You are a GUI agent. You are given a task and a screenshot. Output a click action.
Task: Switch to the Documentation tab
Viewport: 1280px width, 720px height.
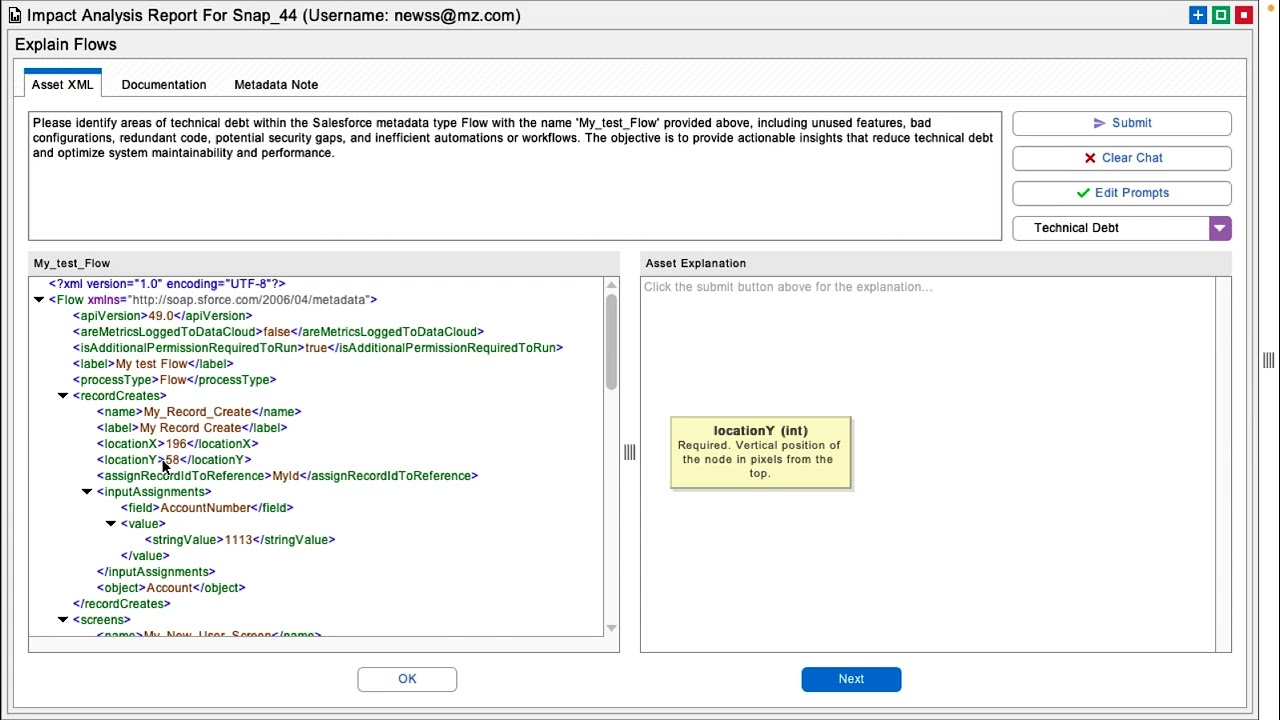click(164, 85)
